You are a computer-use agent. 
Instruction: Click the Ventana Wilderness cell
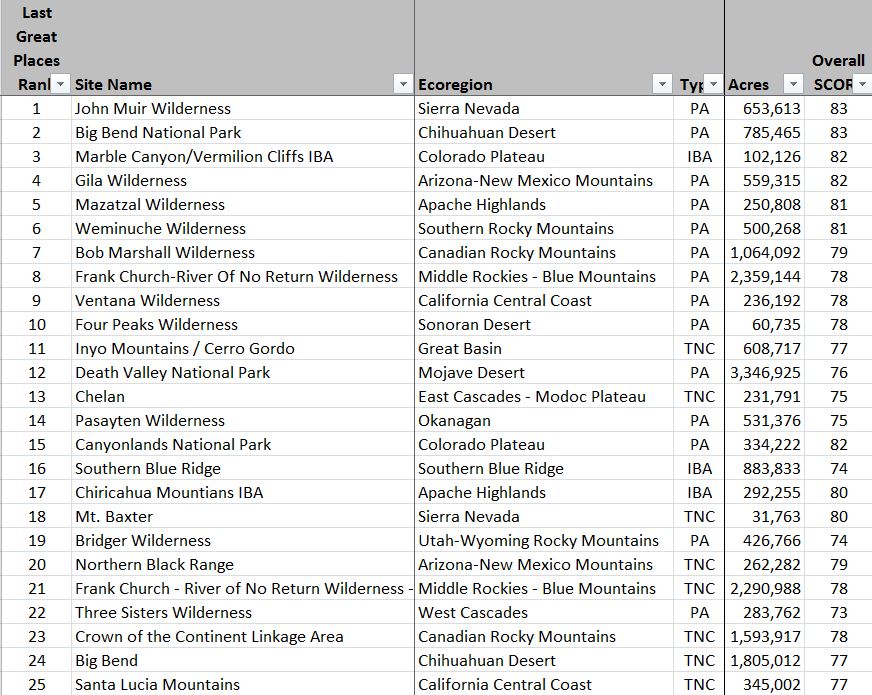(242, 300)
